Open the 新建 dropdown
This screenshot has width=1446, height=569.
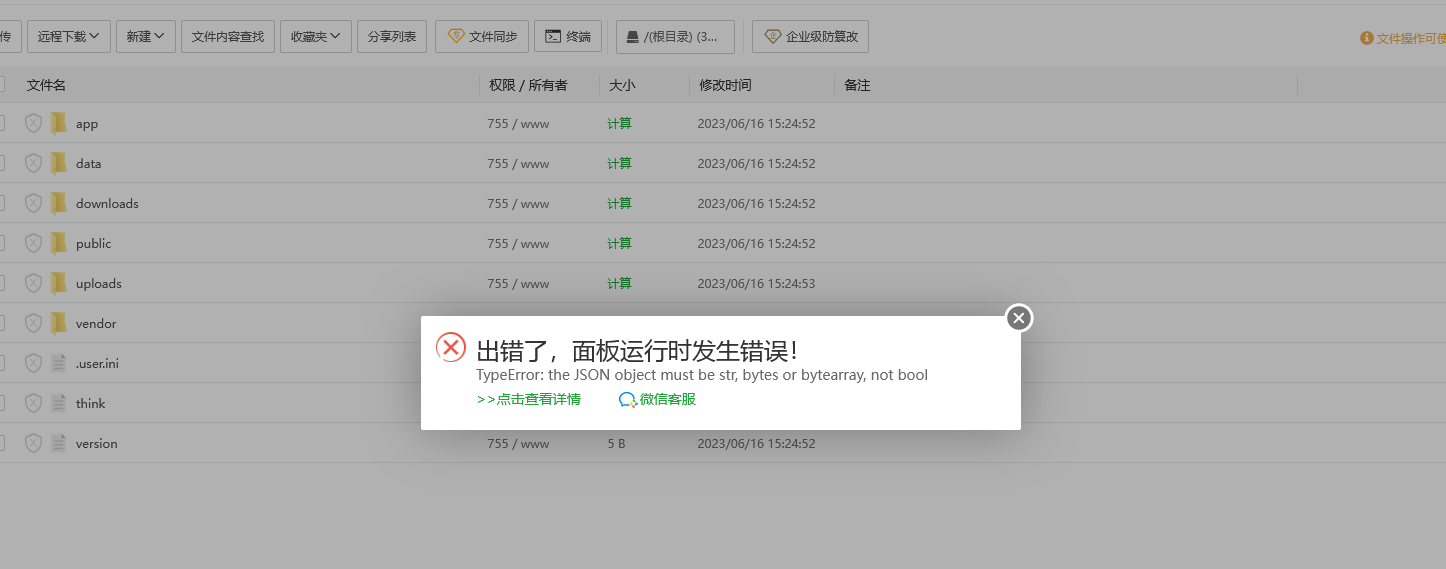[146, 36]
